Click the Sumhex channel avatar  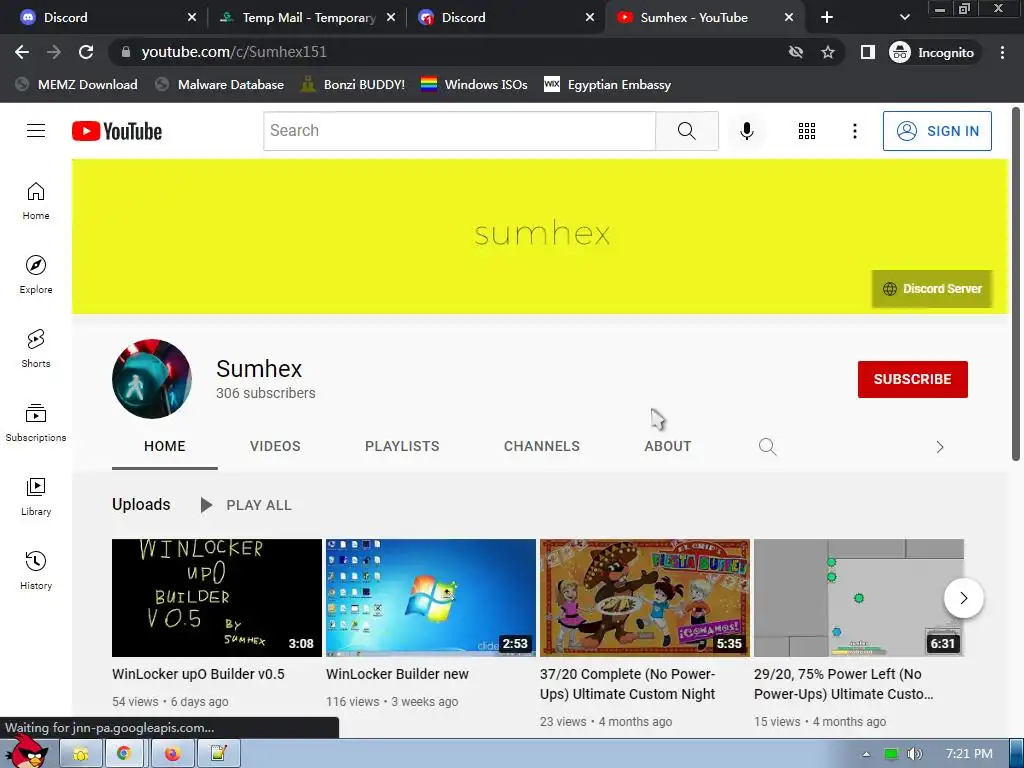pyautogui.click(x=152, y=379)
